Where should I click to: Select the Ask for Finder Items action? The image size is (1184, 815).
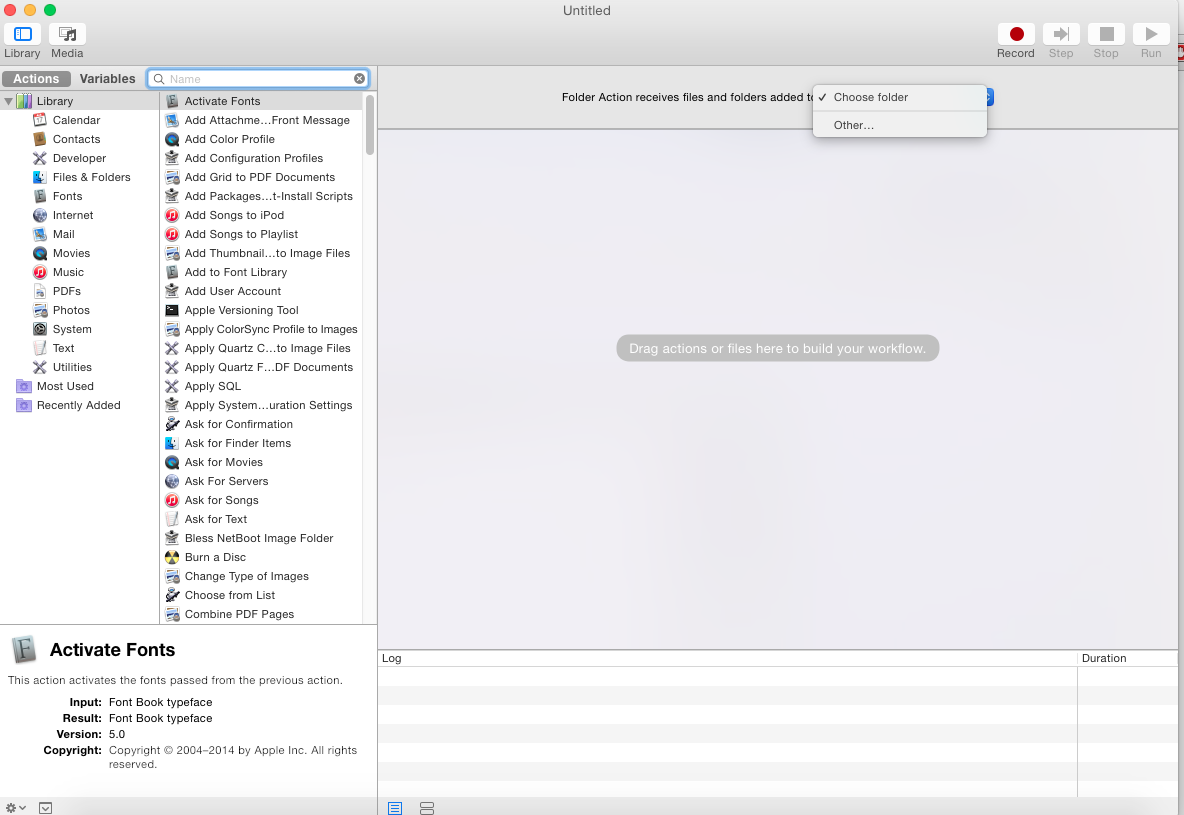tap(261, 443)
